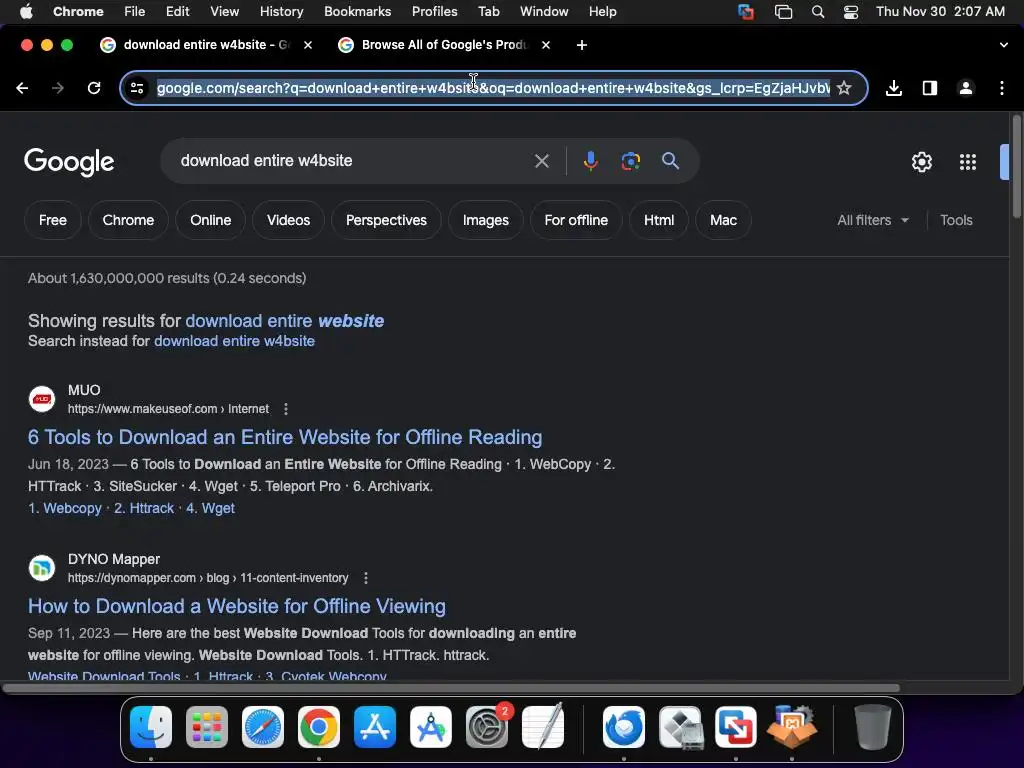
Task: Open Control Center in menu bar
Action: tap(851, 12)
